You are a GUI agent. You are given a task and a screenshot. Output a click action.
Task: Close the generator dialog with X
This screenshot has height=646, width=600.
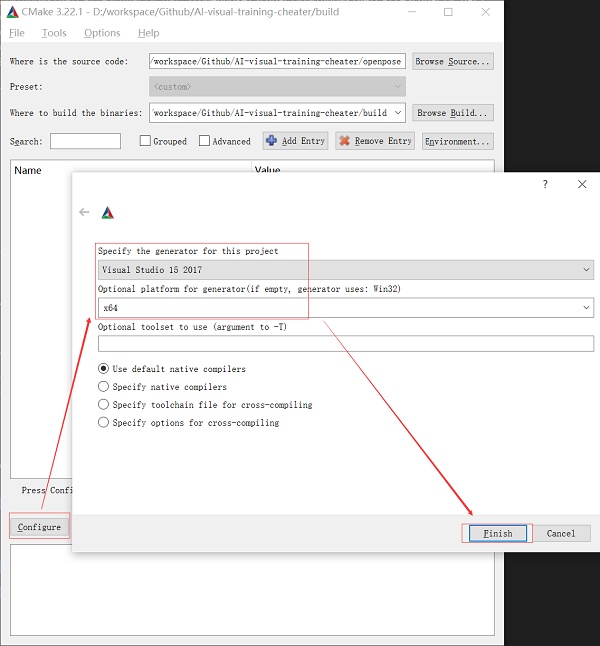click(x=582, y=184)
